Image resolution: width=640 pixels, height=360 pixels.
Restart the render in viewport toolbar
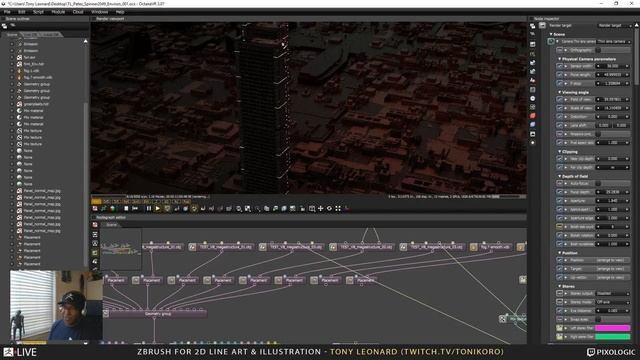pyautogui.click(x=135, y=209)
